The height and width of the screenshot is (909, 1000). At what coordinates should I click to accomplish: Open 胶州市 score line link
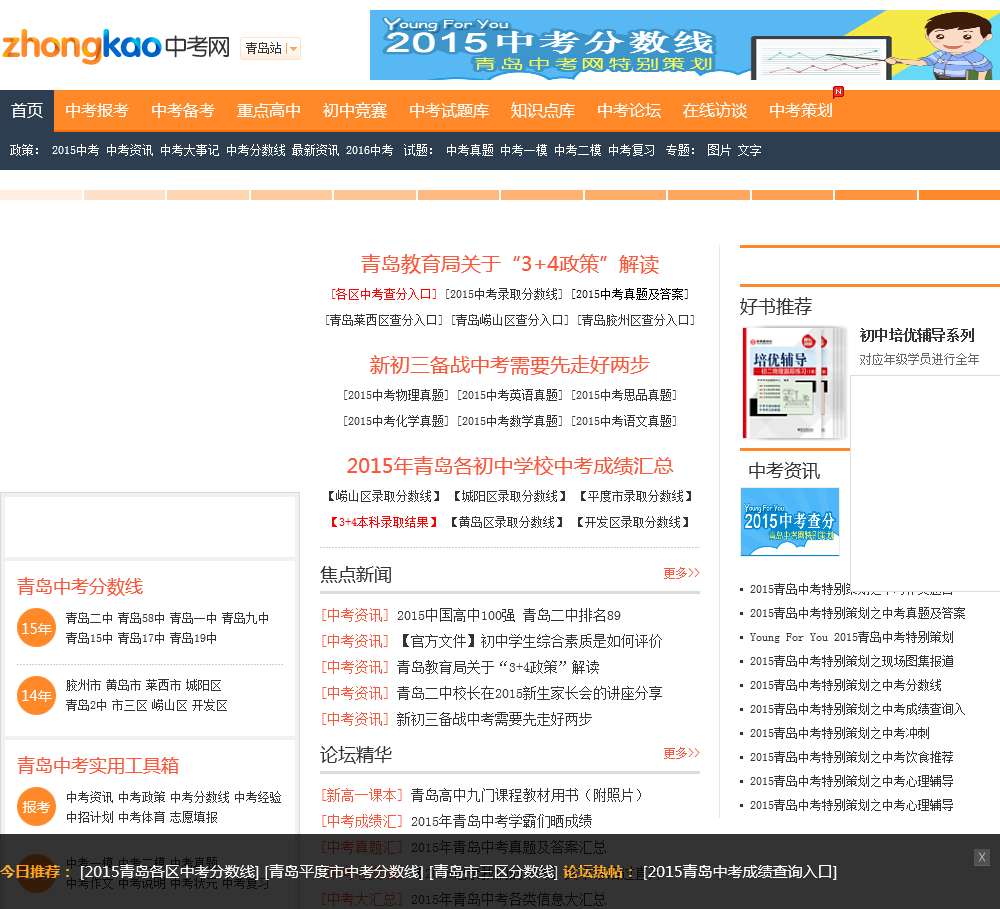click(x=83, y=686)
